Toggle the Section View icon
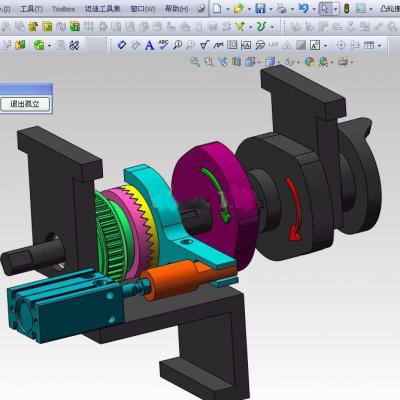This screenshot has width=400, height=400. 236,61
